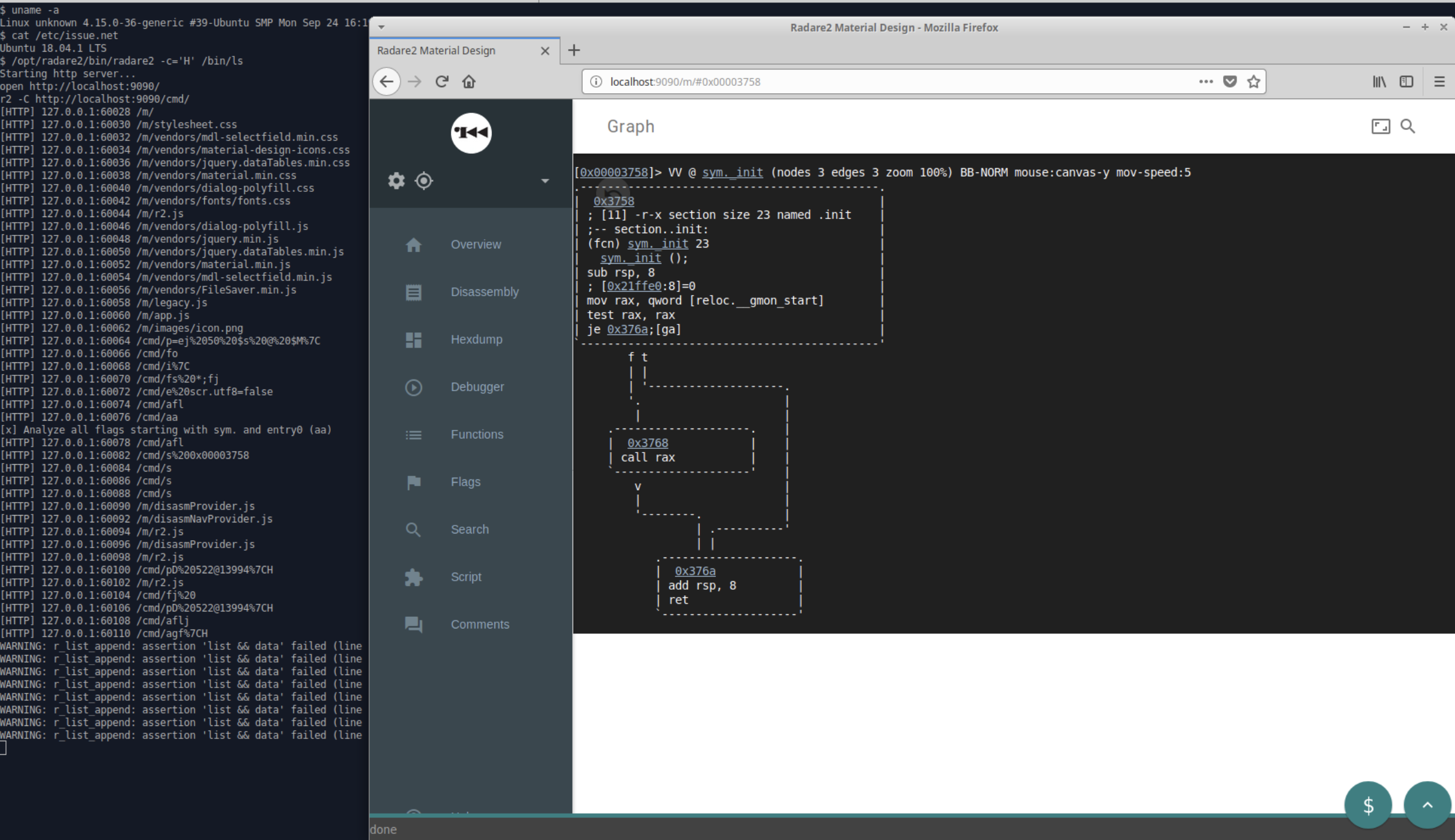Click the 0x21ffe0 address link
The height and width of the screenshot is (840, 1455).
pyautogui.click(x=634, y=286)
